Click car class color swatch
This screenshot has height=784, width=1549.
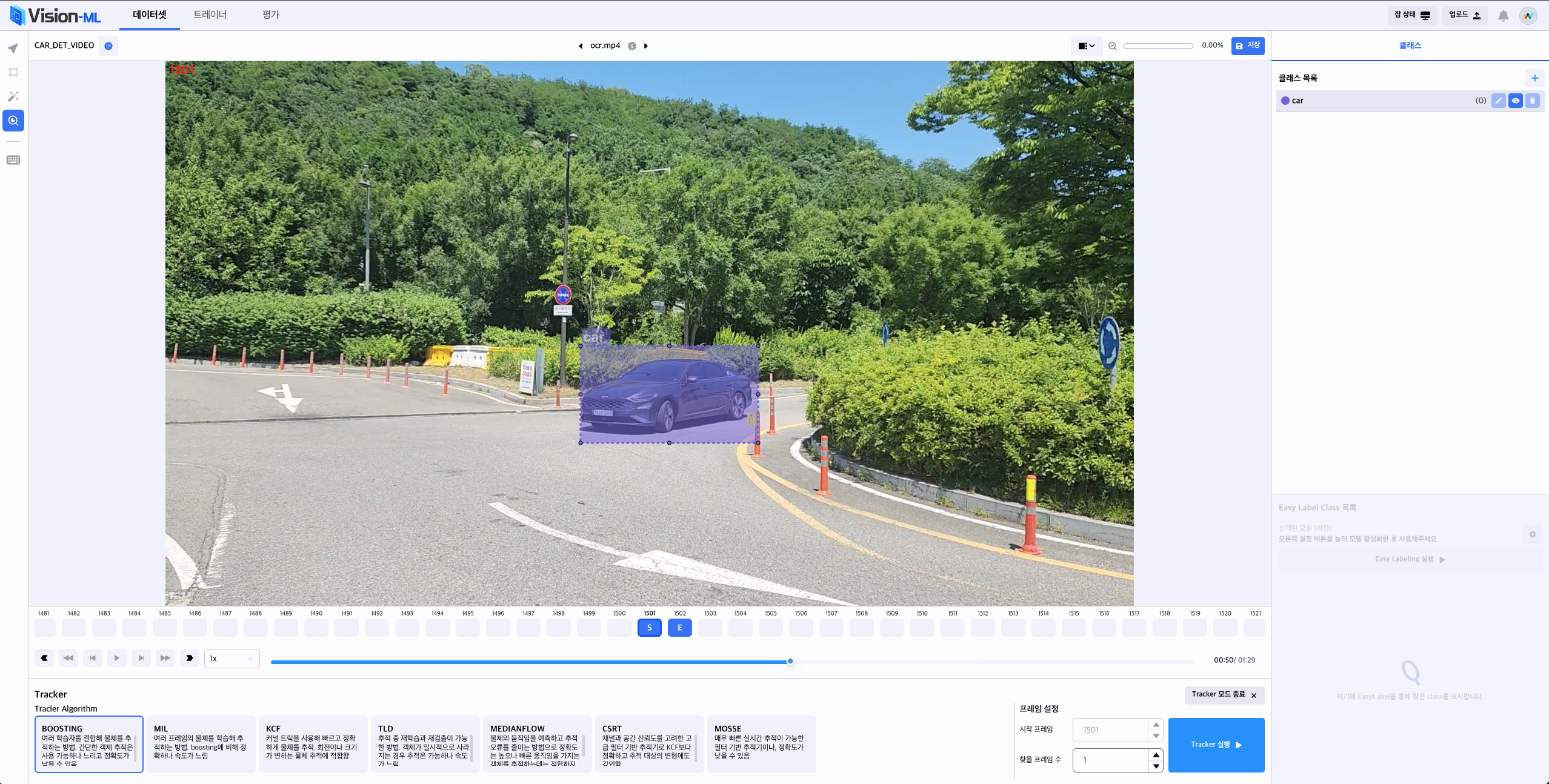(1285, 101)
